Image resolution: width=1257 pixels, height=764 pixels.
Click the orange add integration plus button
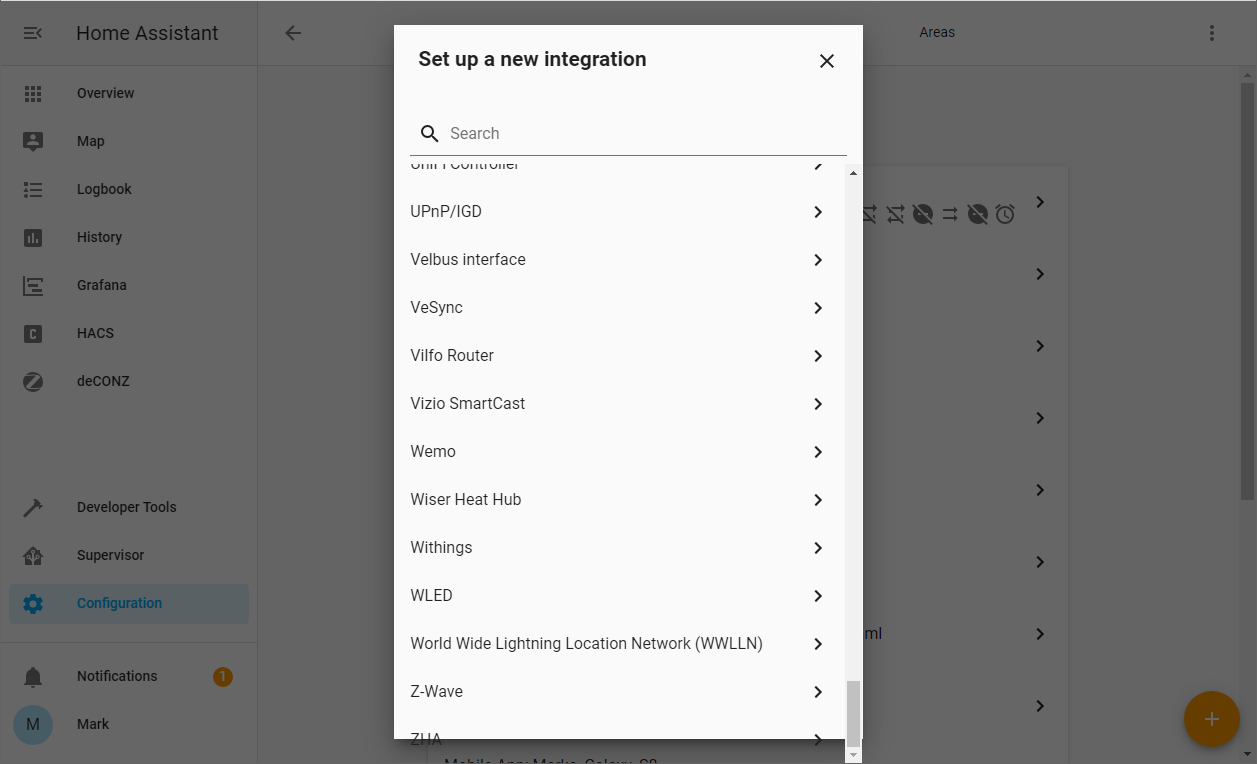coord(1212,719)
